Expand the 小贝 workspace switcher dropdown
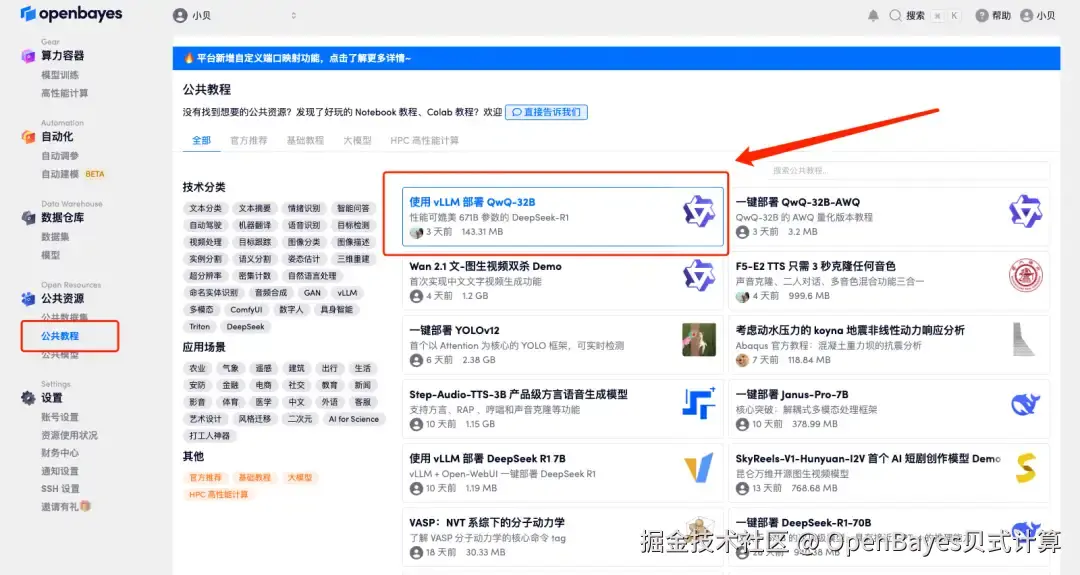Viewport: 1080px width, 575px height. (x=293, y=15)
